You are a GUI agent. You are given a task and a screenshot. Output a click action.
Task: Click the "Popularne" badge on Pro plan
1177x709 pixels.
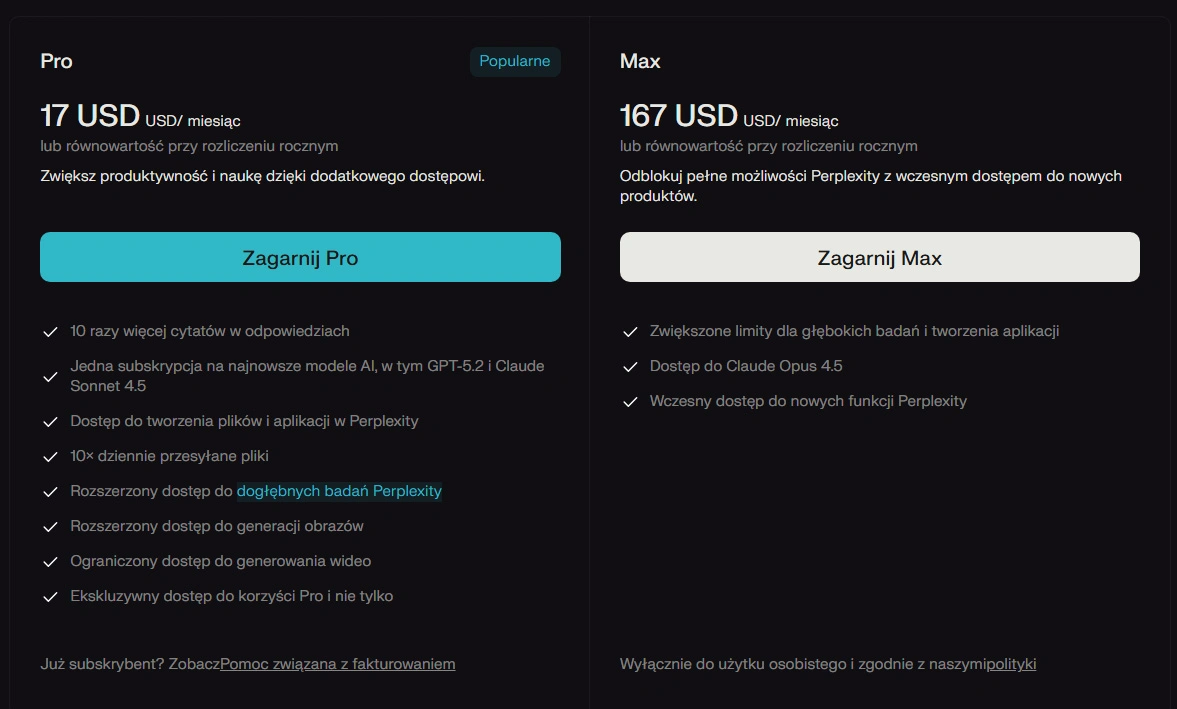[515, 61]
